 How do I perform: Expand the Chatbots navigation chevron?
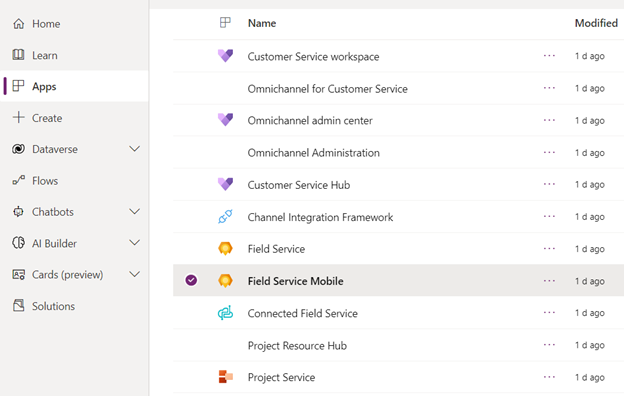(135, 211)
